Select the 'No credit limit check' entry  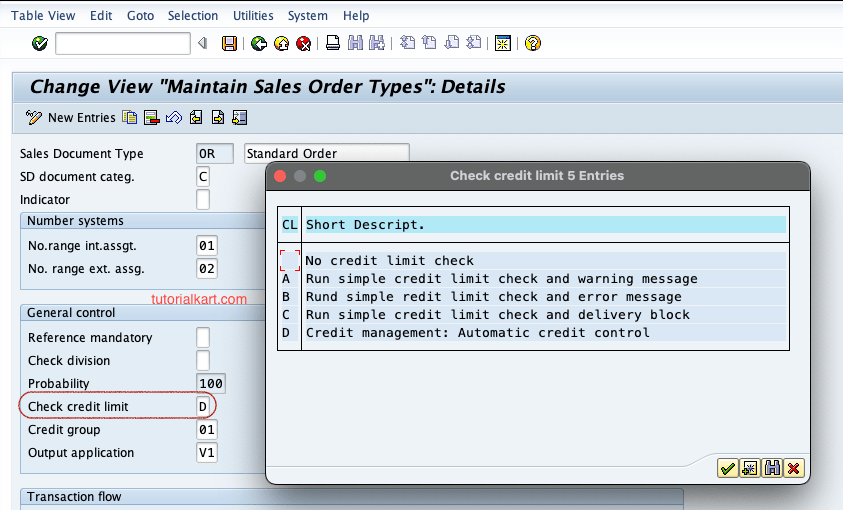(x=545, y=261)
